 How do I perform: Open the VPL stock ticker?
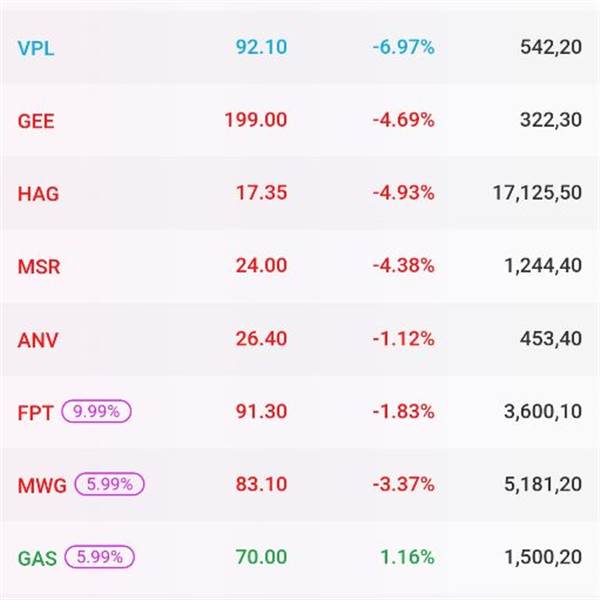(x=36, y=48)
